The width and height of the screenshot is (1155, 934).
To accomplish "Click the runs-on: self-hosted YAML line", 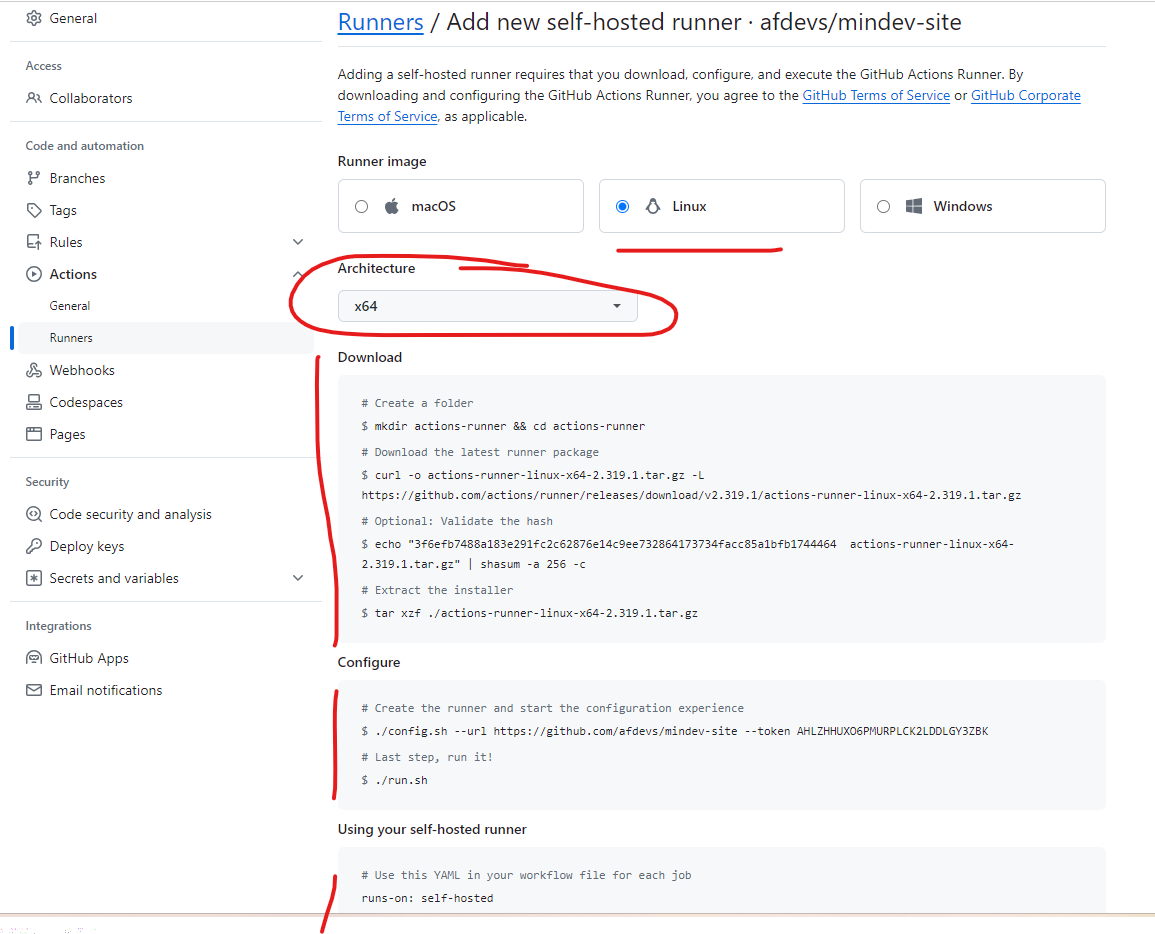I will (x=427, y=898).
